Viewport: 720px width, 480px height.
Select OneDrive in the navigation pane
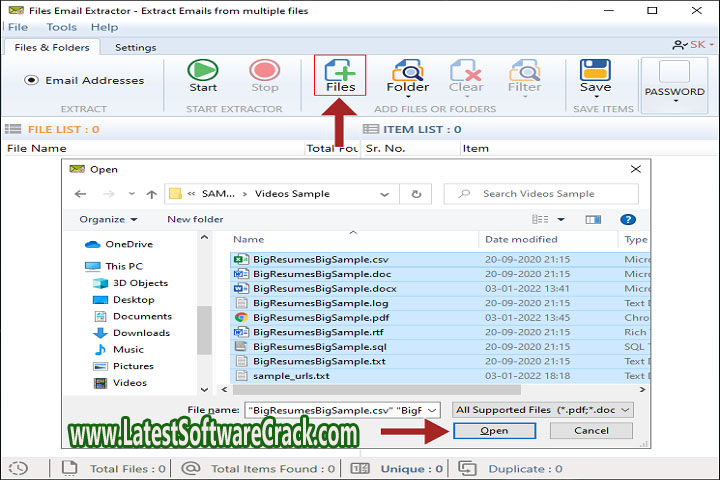tap(119, 244)
